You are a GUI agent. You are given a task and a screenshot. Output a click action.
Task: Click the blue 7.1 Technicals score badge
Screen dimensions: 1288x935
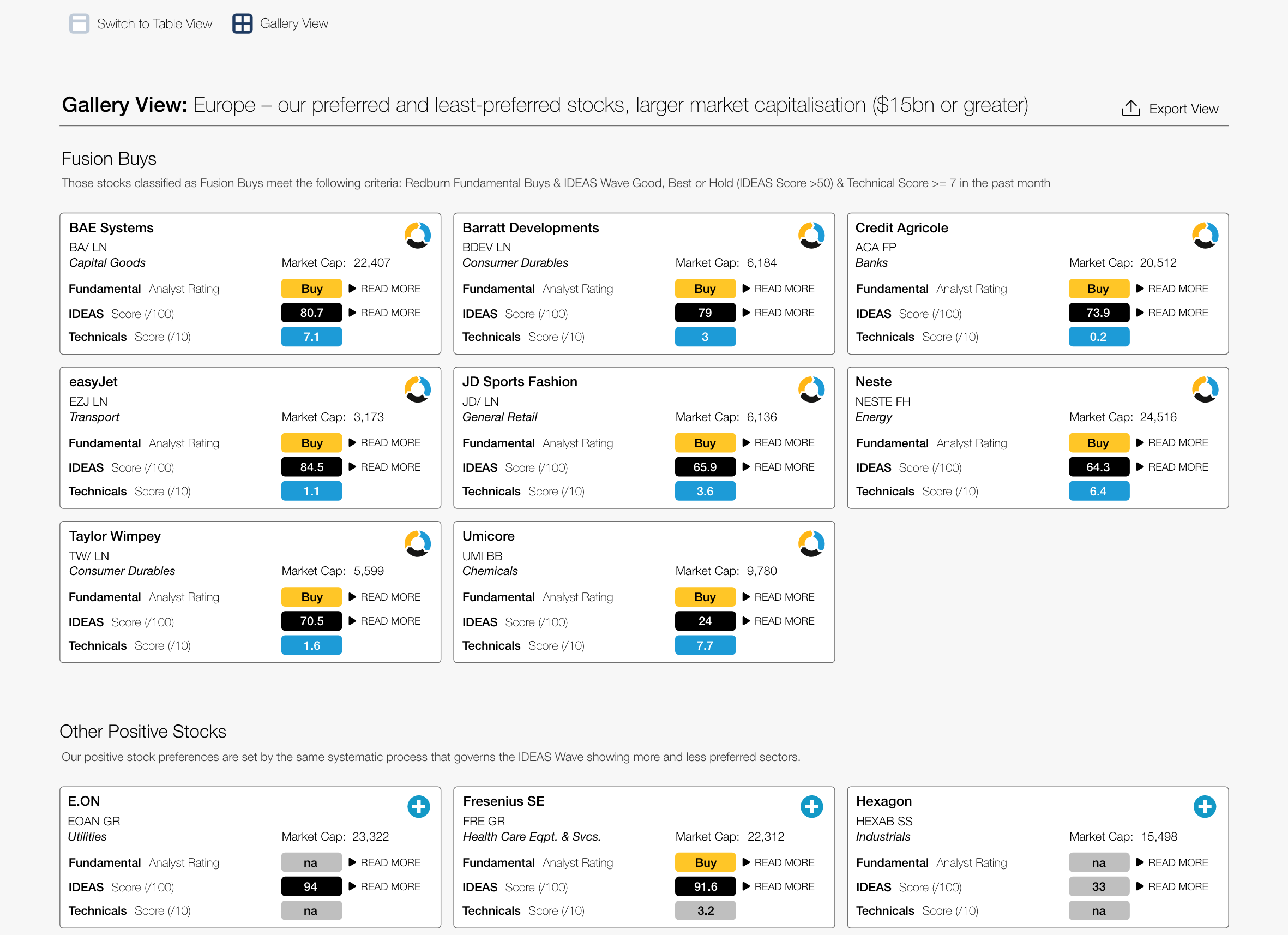tap(312, 337)
